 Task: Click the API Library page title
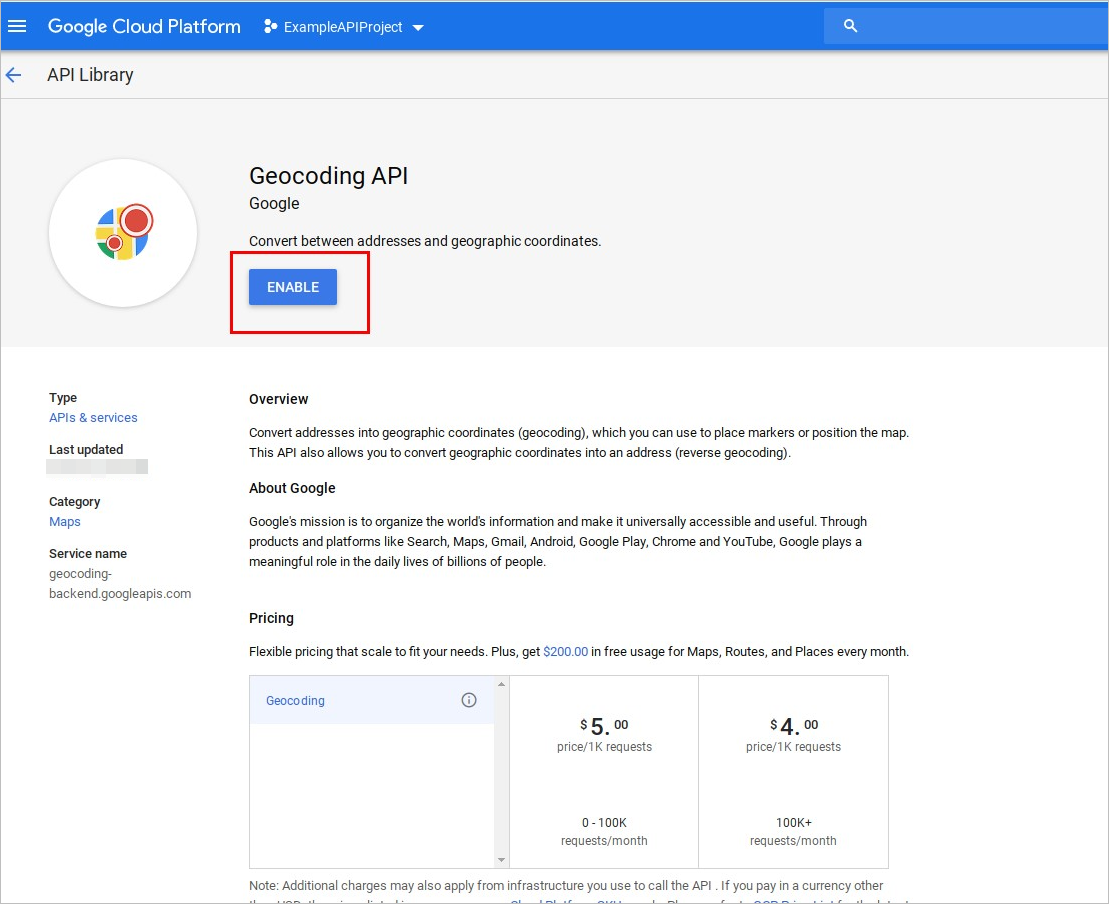90,75
